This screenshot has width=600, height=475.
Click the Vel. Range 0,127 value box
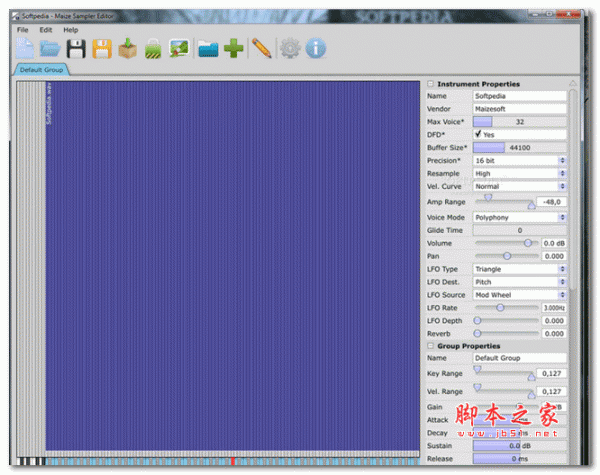tap(551, 392)
